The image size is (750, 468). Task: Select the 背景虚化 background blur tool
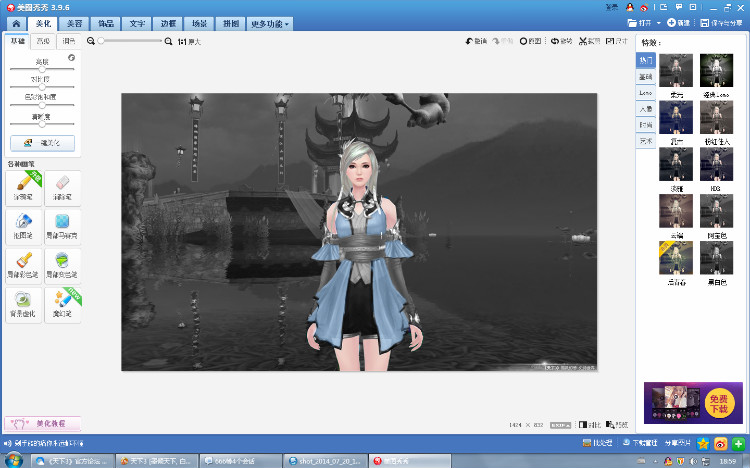[x=23, y=305]
